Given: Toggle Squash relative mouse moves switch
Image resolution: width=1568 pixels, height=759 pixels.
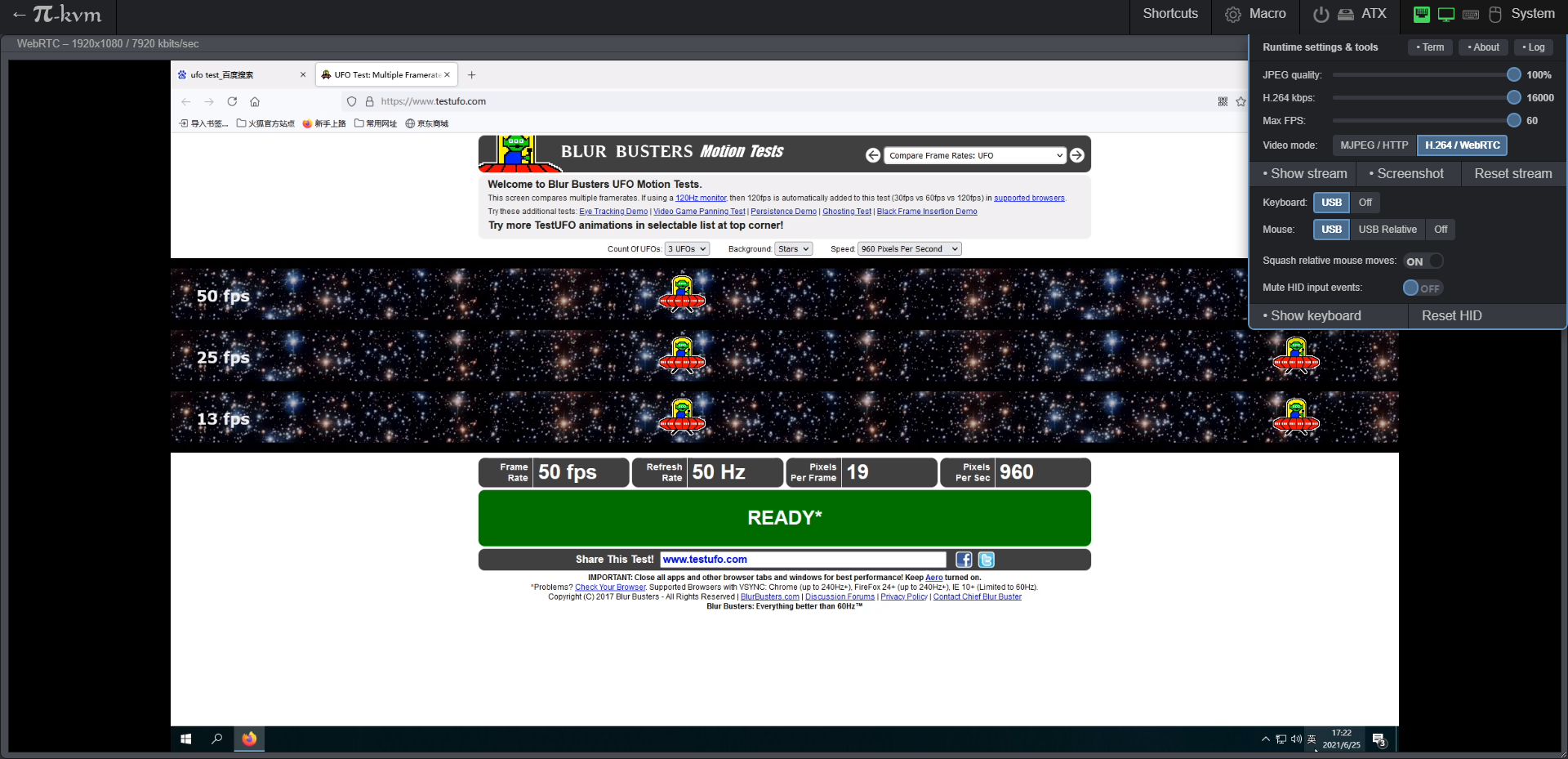Looking at the screenshot, I should coord(1423,261).
